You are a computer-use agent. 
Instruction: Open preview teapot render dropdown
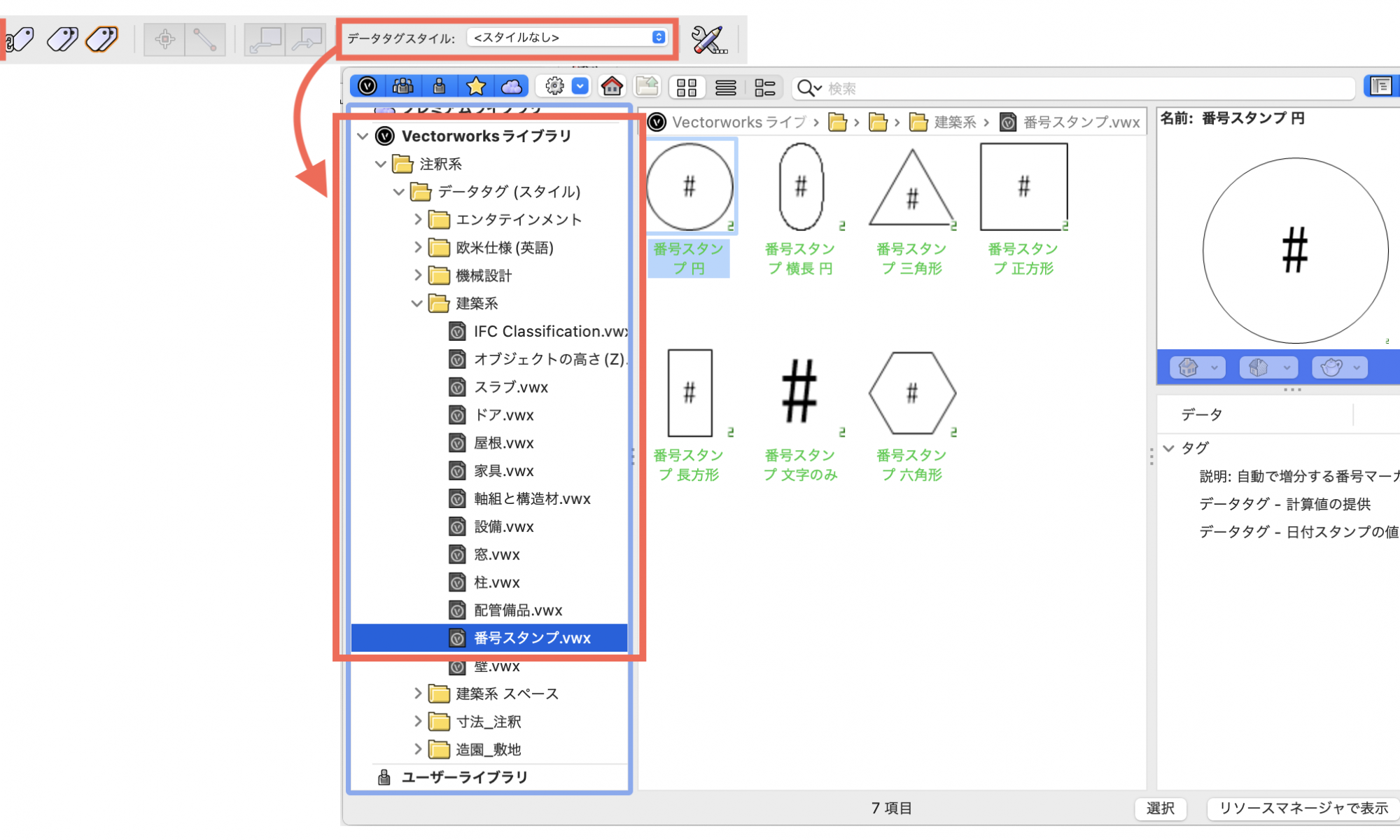click(1340, 367)
